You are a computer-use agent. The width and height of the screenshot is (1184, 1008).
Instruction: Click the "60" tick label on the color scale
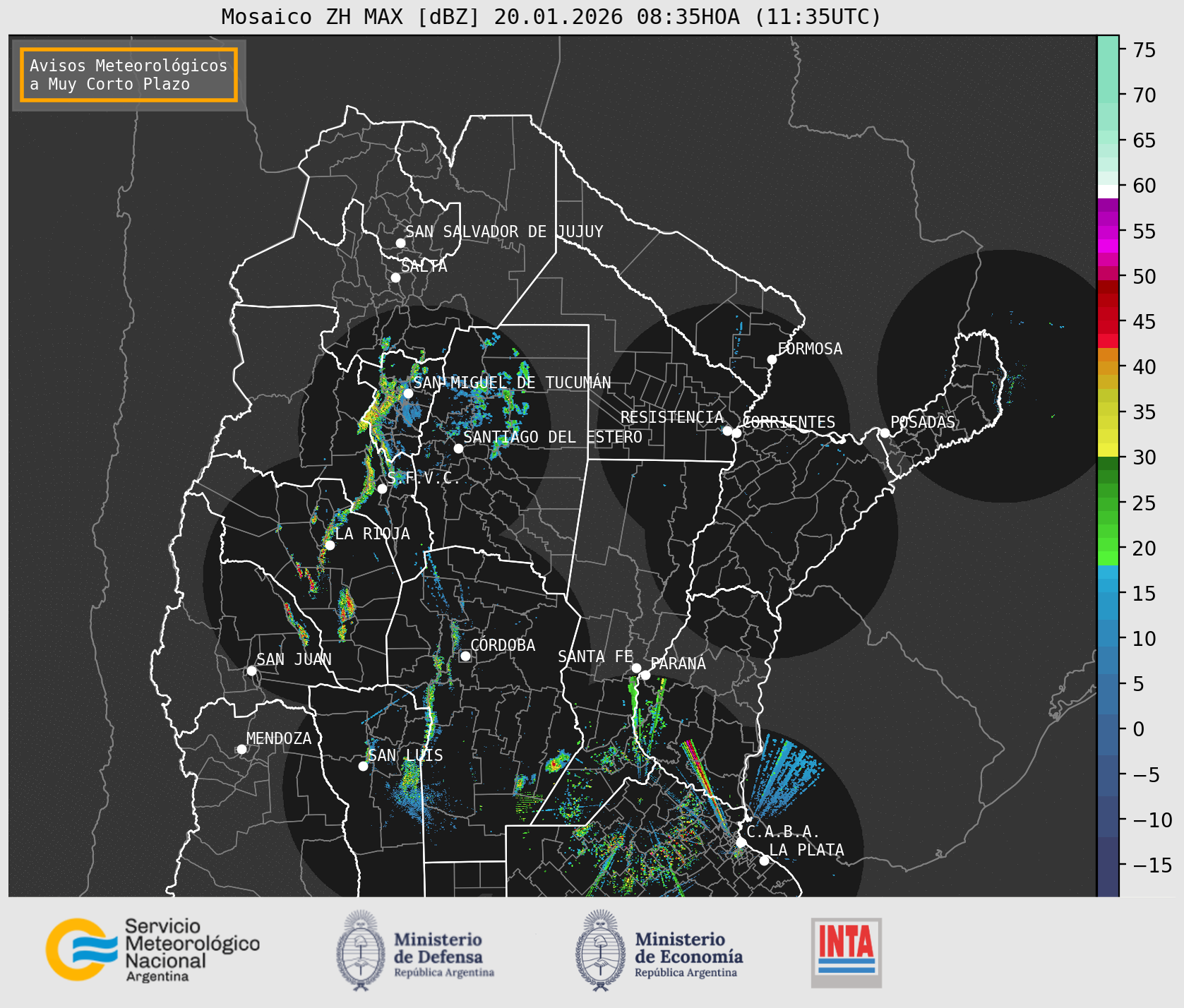1144,186
